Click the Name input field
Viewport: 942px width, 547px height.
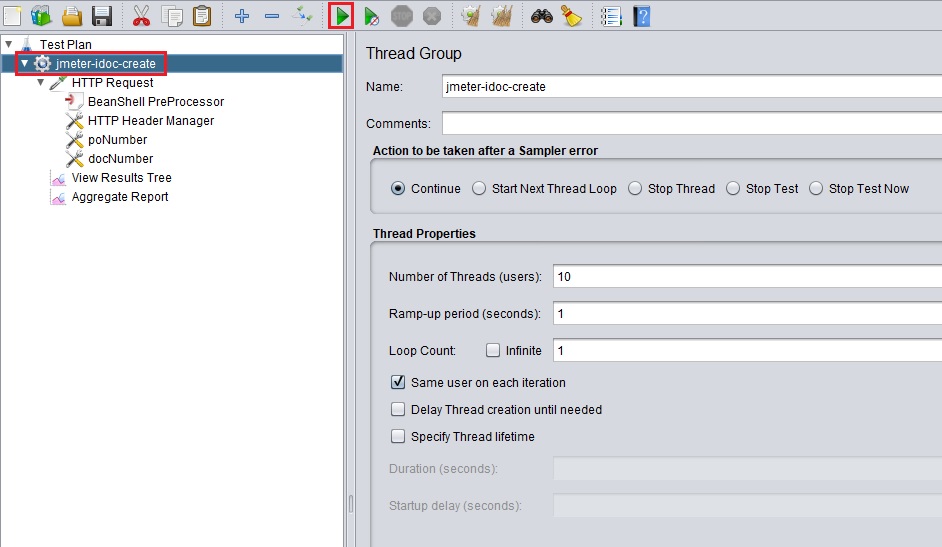pyautogui.click(x=691, y=86)
